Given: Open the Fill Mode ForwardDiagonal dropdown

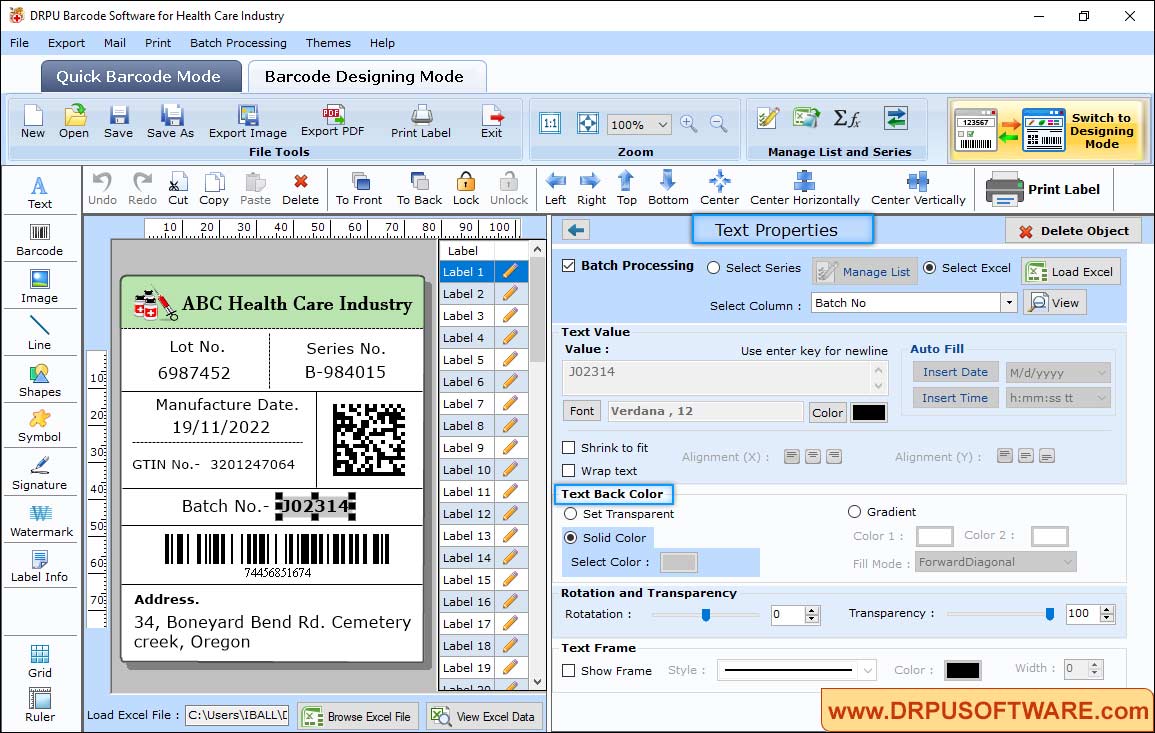Looking at the screenshot, I should pyautogui.click(x=996, y=562).
